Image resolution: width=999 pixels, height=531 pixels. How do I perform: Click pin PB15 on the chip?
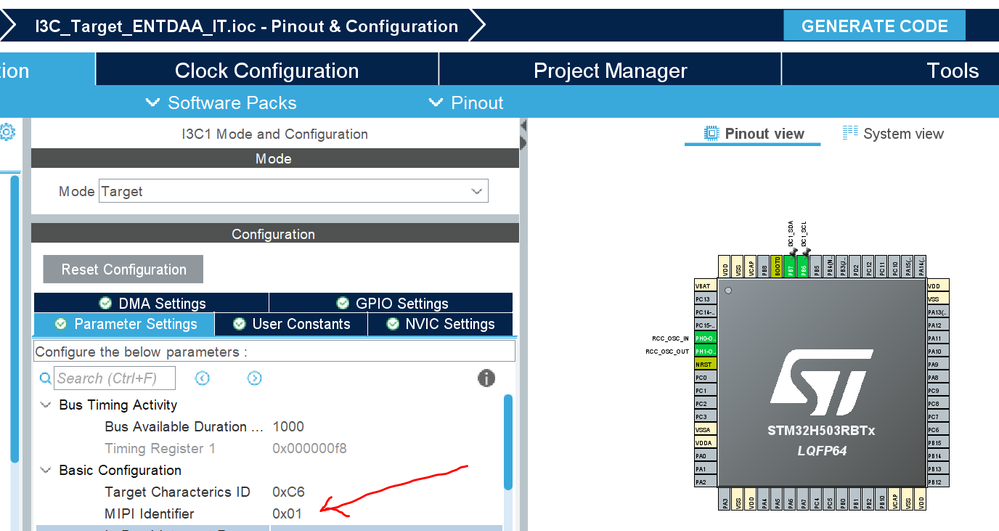click(938, 442)
